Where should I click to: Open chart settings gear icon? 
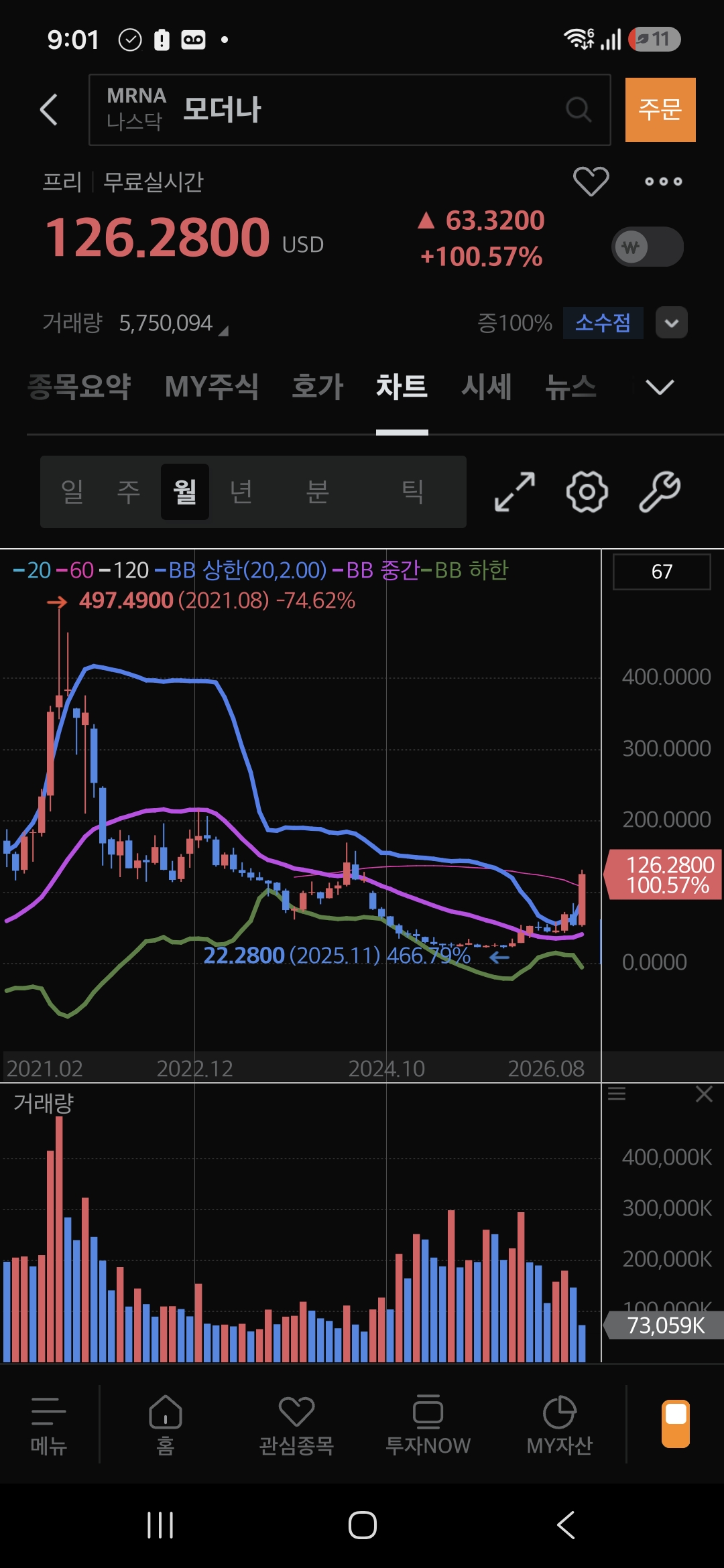587,492
